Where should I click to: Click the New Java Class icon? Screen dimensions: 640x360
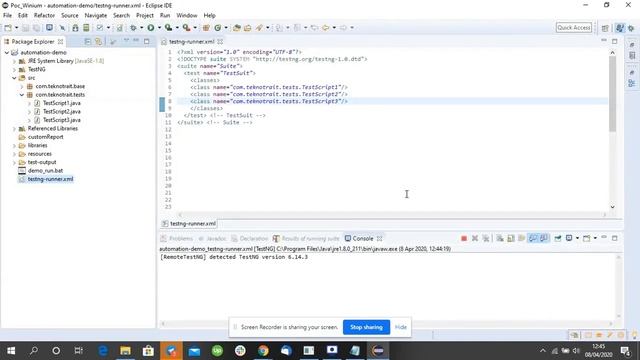tap(218, 28)
